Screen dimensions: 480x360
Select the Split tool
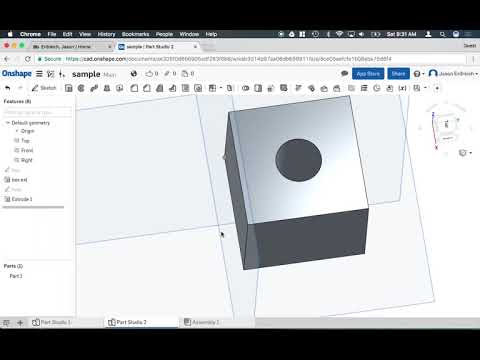[x=258, y=88]
